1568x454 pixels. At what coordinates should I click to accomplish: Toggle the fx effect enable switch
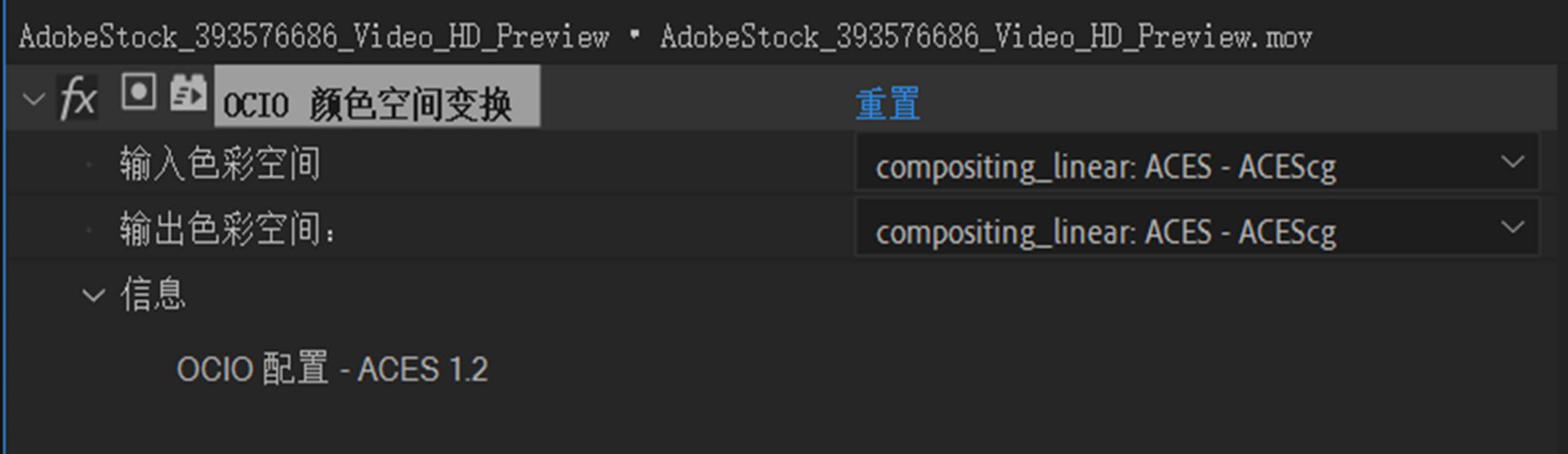[78, 98]
